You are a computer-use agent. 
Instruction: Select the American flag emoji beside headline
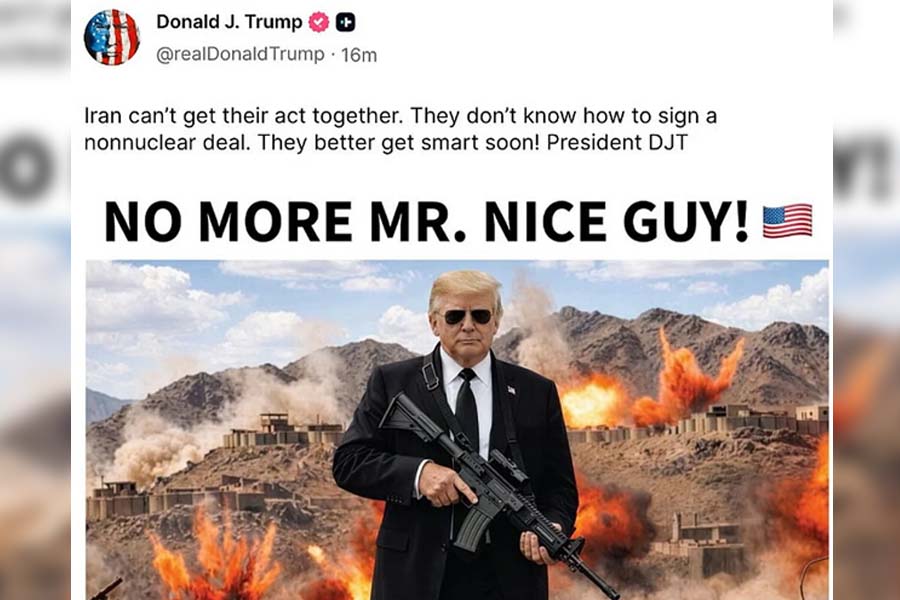click(x=788, y=220)
